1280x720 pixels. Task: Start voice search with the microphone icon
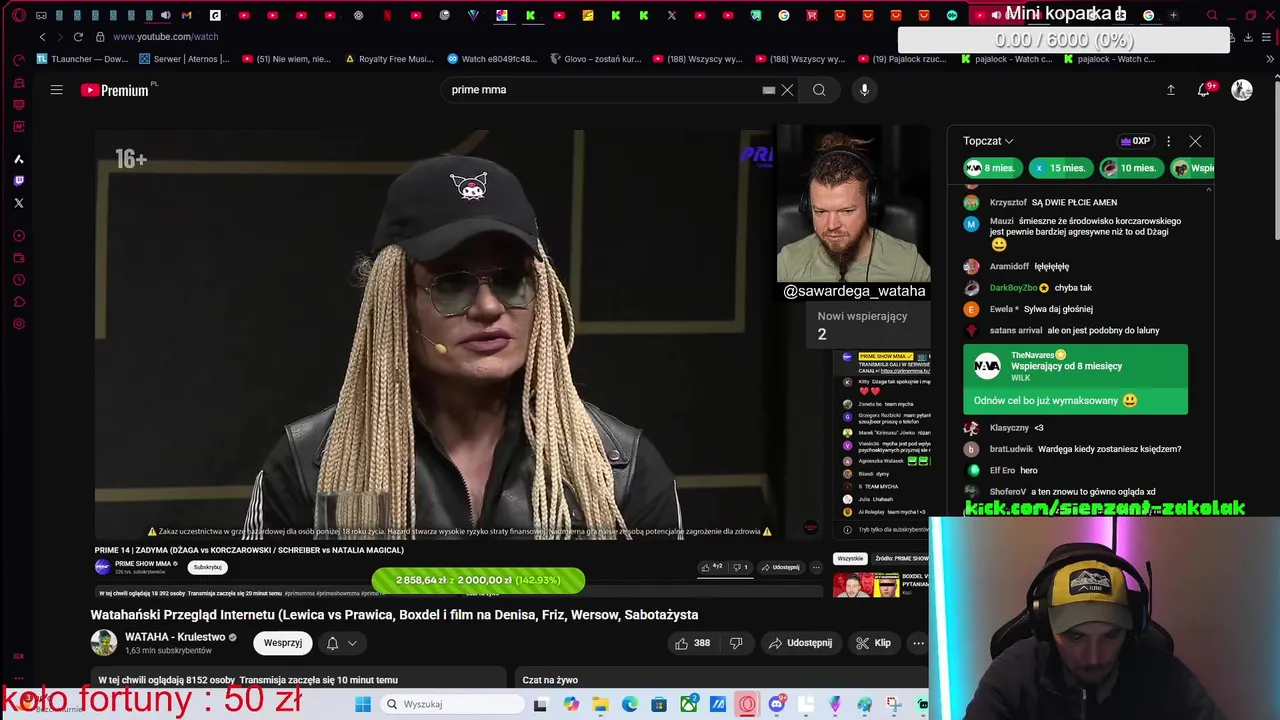coord(865,90)
